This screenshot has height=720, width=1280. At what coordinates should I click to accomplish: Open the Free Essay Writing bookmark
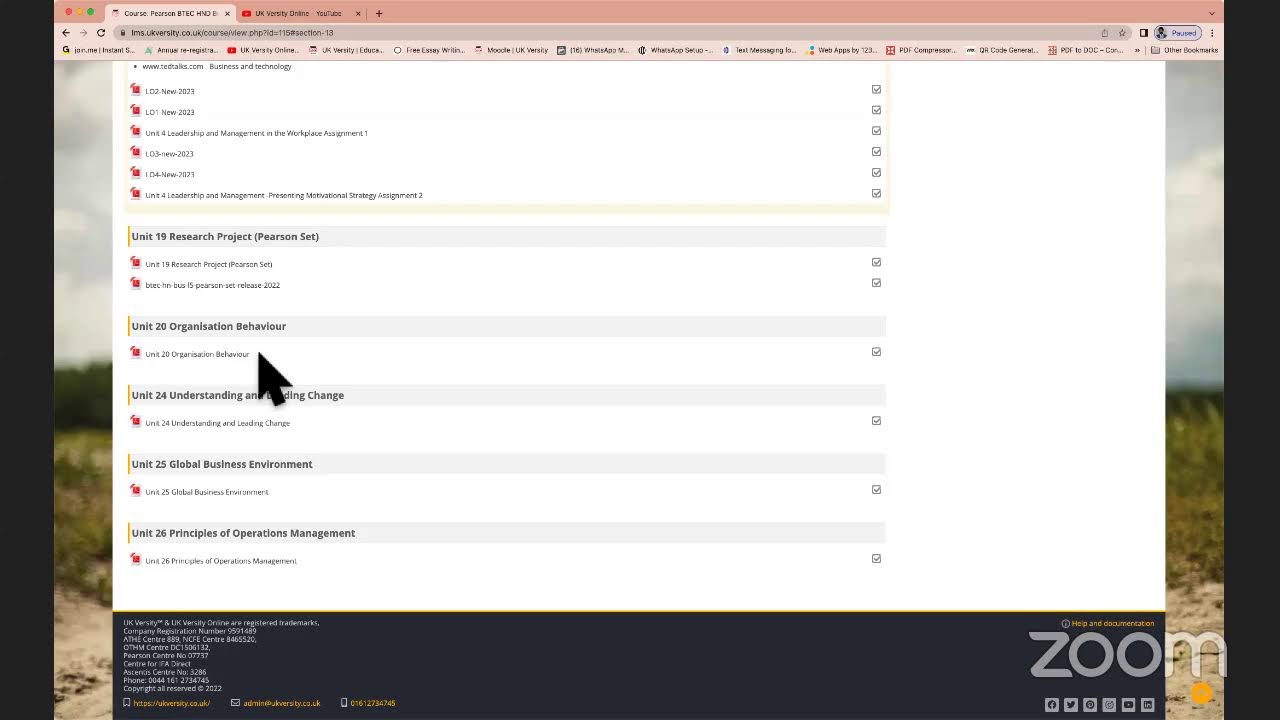pyautogui.click(x=429, y=50)
